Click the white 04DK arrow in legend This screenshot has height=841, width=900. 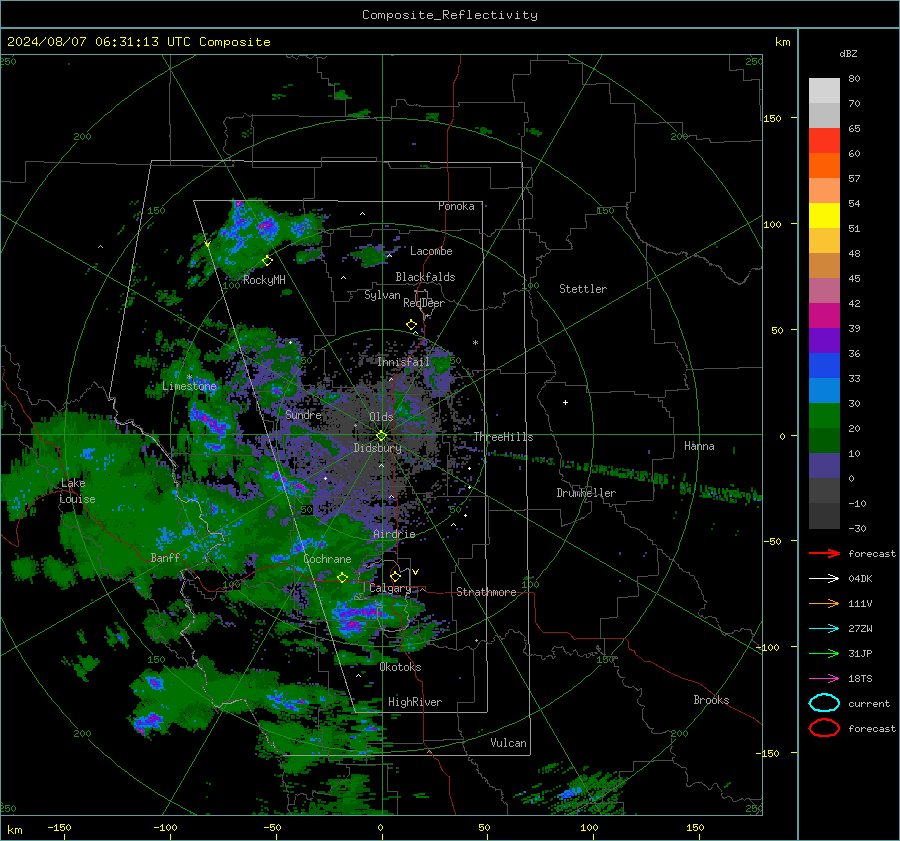point(824,579)
